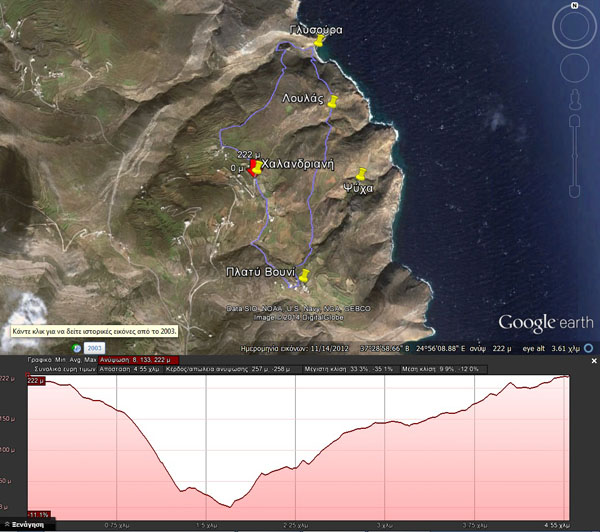The image size is (600, 532).
Task: Click the Συνολικό εύρος τιμών label
Action: (65, 369)
